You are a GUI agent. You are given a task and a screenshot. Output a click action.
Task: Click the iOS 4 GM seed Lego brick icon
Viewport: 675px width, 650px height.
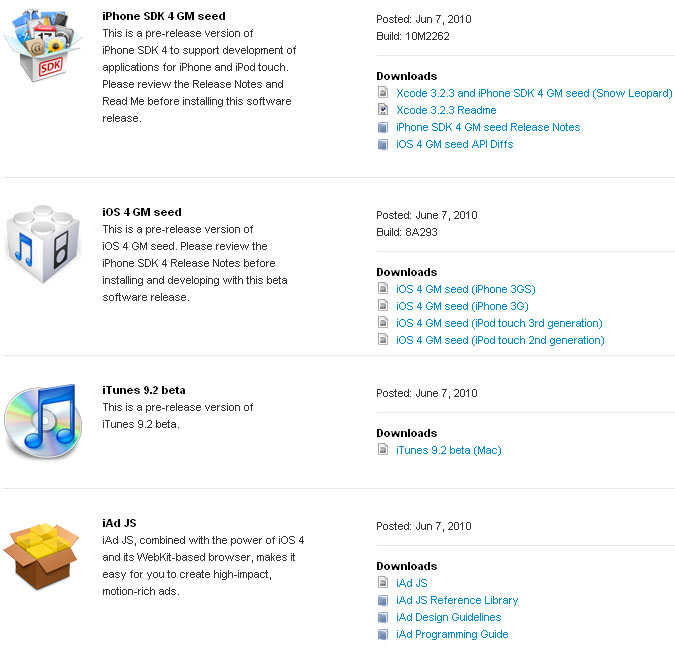point(43,244)
